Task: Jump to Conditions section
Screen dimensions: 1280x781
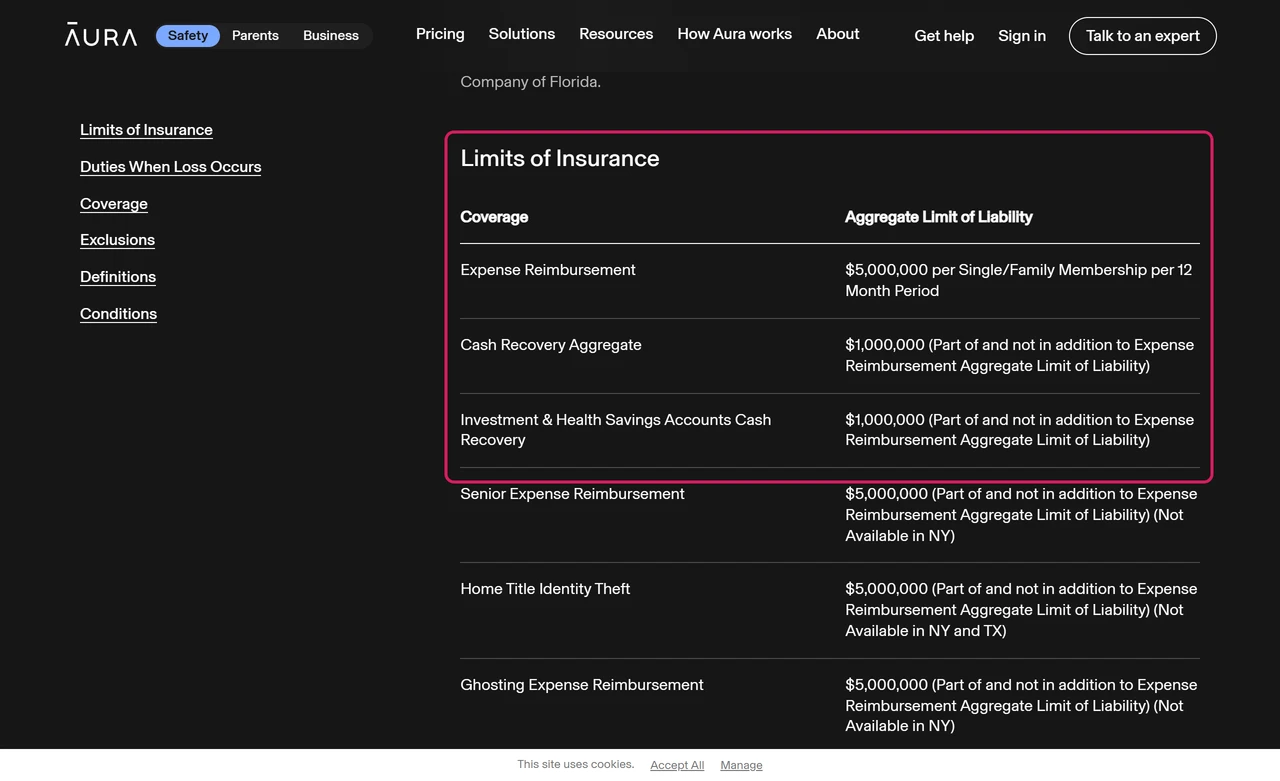Action: click(118, 314)
